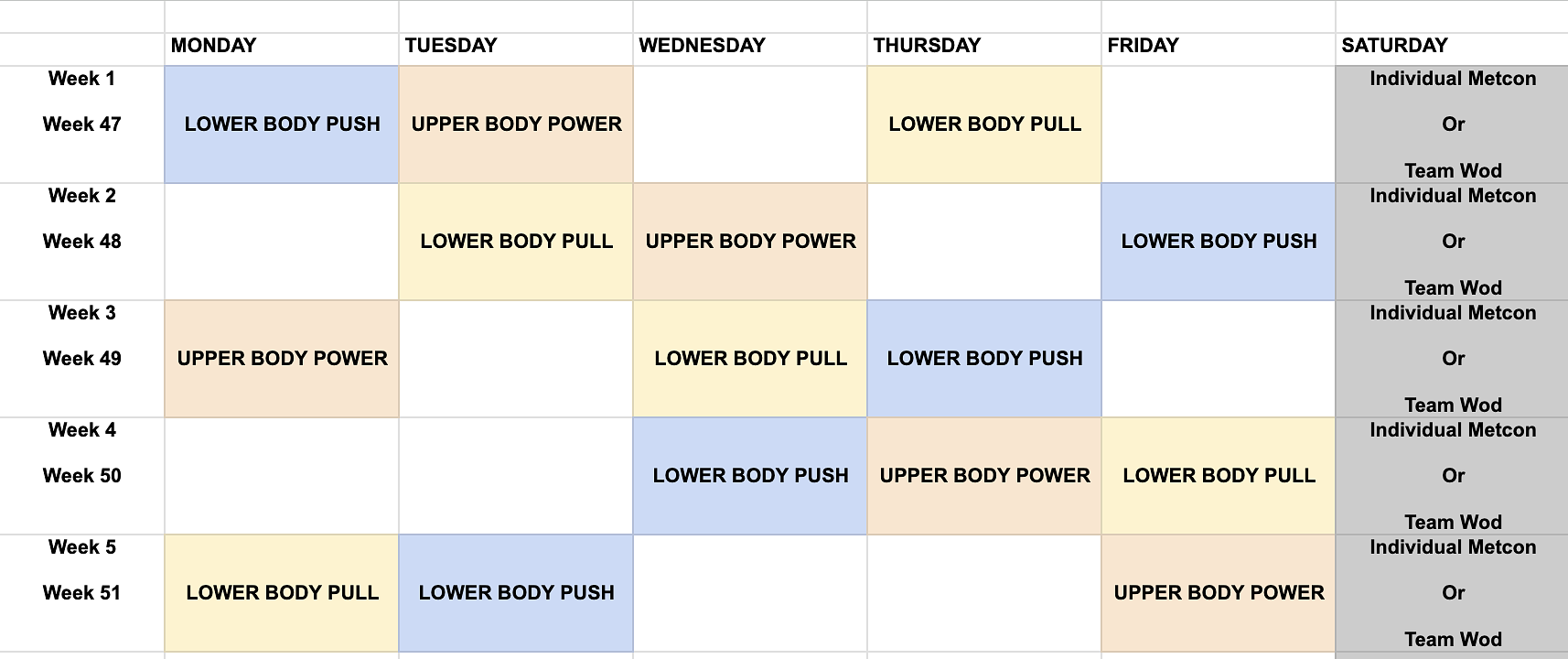1568x659 pixels.
Task: Select Week 1 Thursday LOWER BODY PULL cell
Action: (x=984, y=124)
